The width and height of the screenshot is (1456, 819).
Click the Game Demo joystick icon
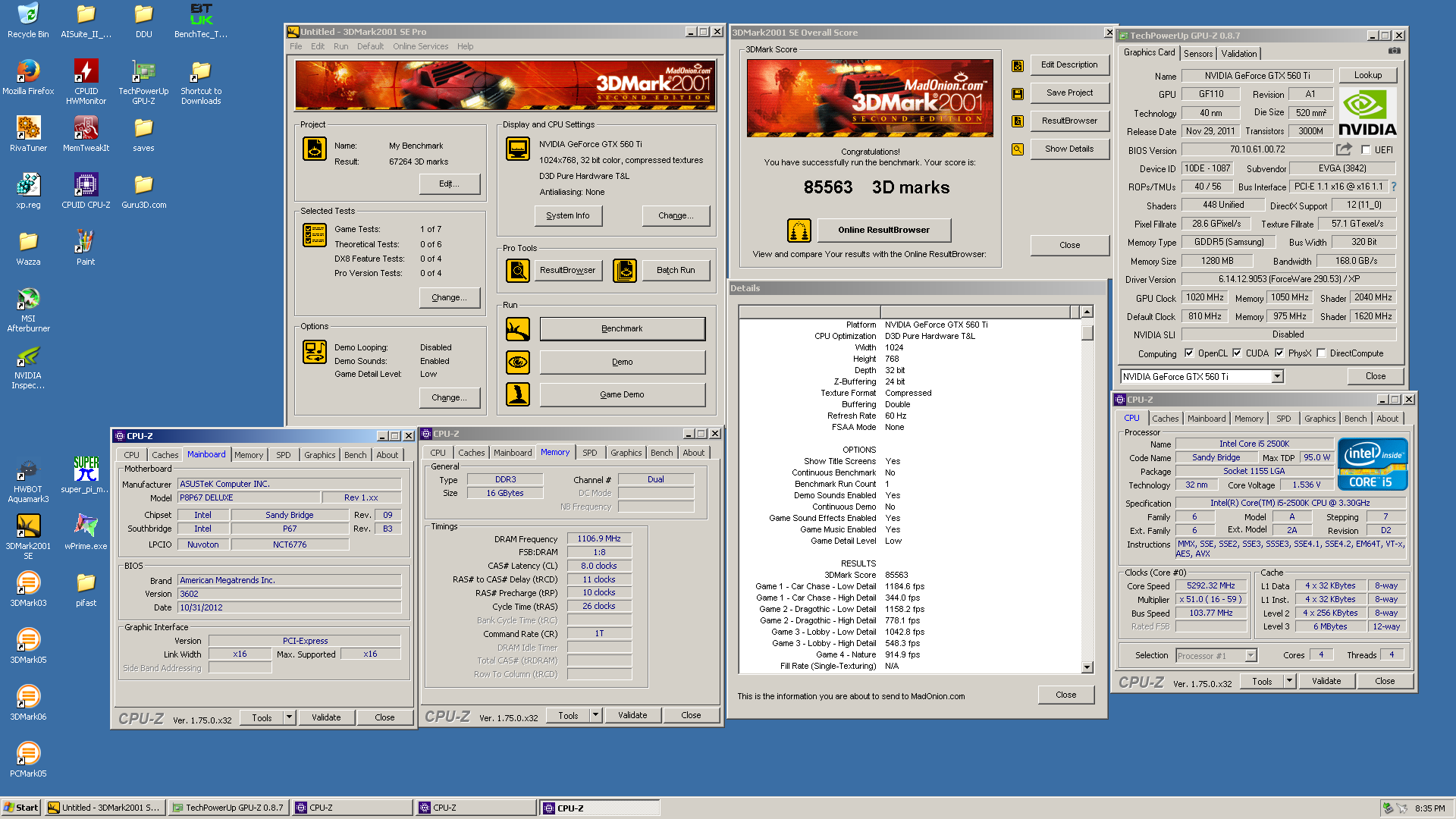pyautogui.click(x=518, y=394)
